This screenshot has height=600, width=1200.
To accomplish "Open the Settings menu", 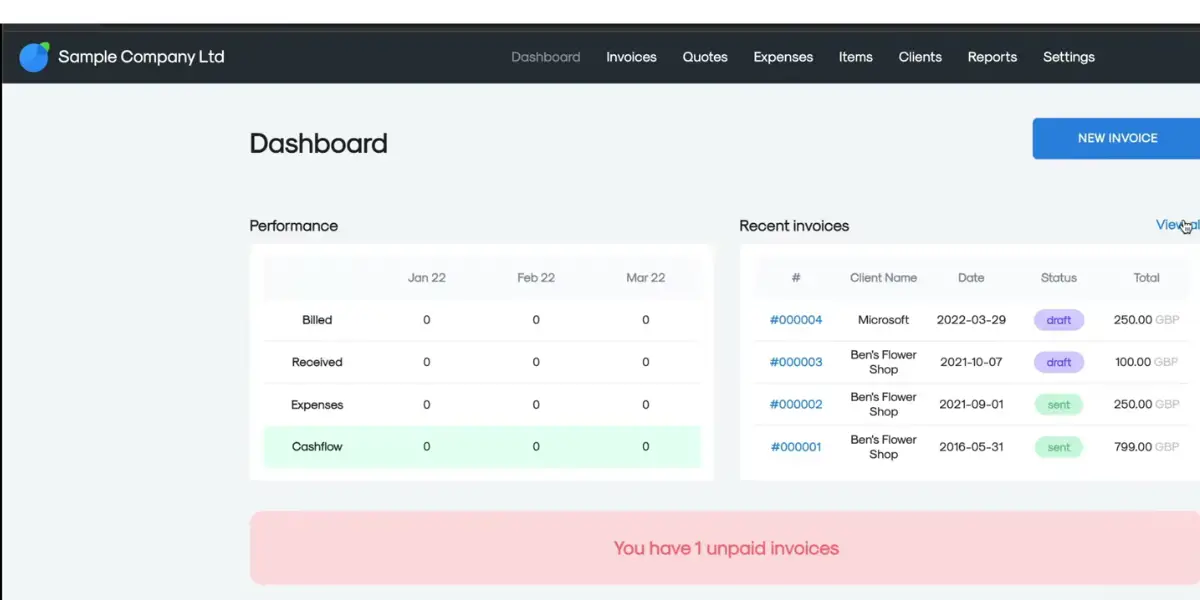I will (1068, 57).
